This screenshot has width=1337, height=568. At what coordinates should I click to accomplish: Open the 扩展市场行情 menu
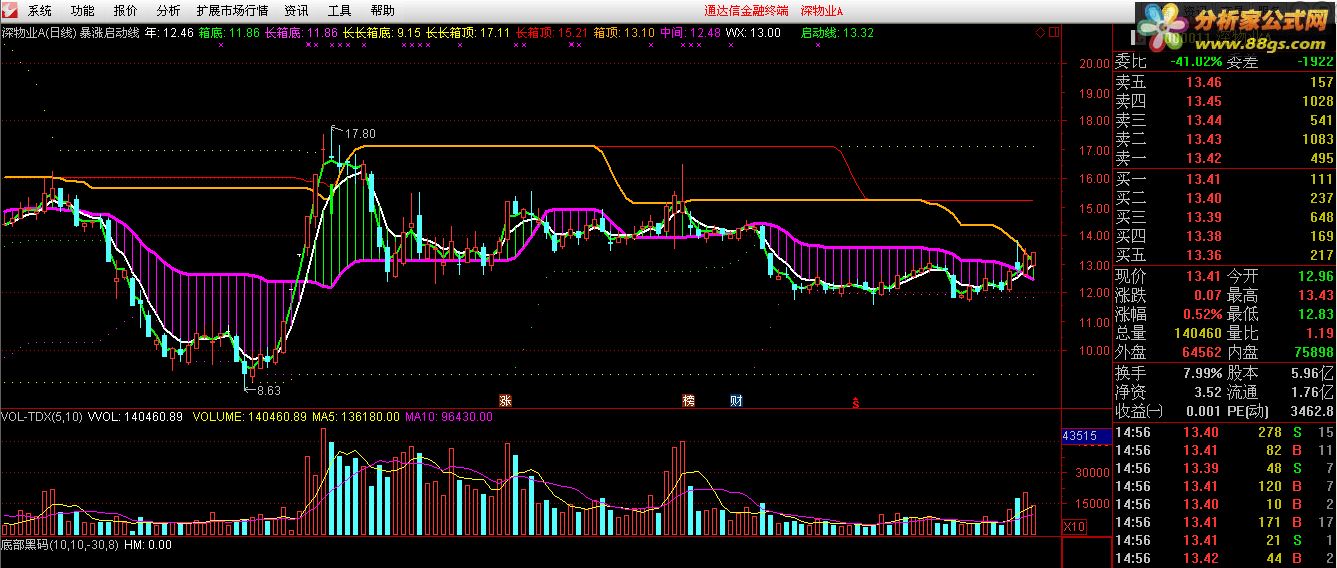point(232,11)
